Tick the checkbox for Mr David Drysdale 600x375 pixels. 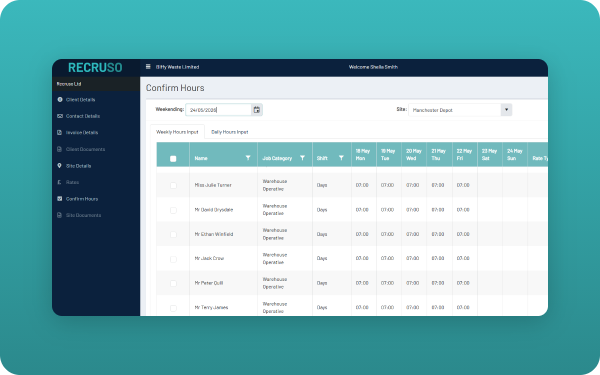(x=173, y=210)
